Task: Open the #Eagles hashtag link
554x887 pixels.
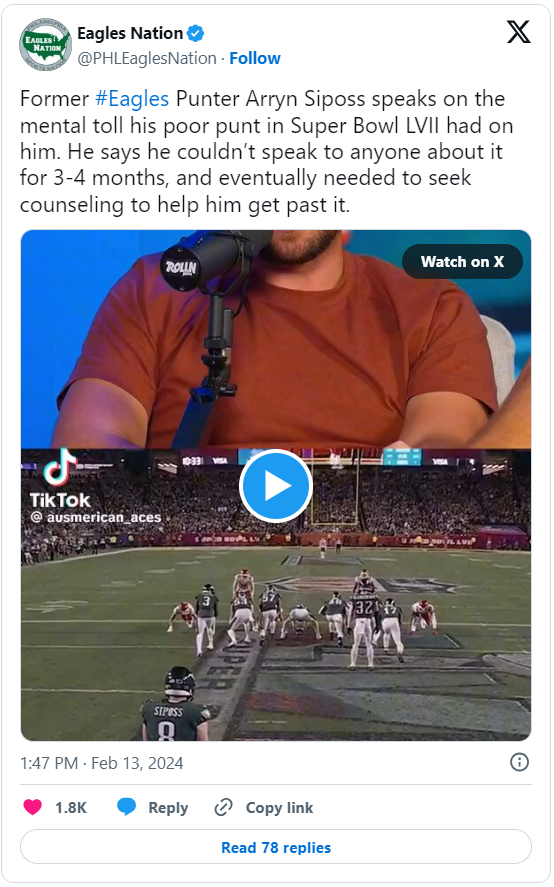Action: [132, 98]
